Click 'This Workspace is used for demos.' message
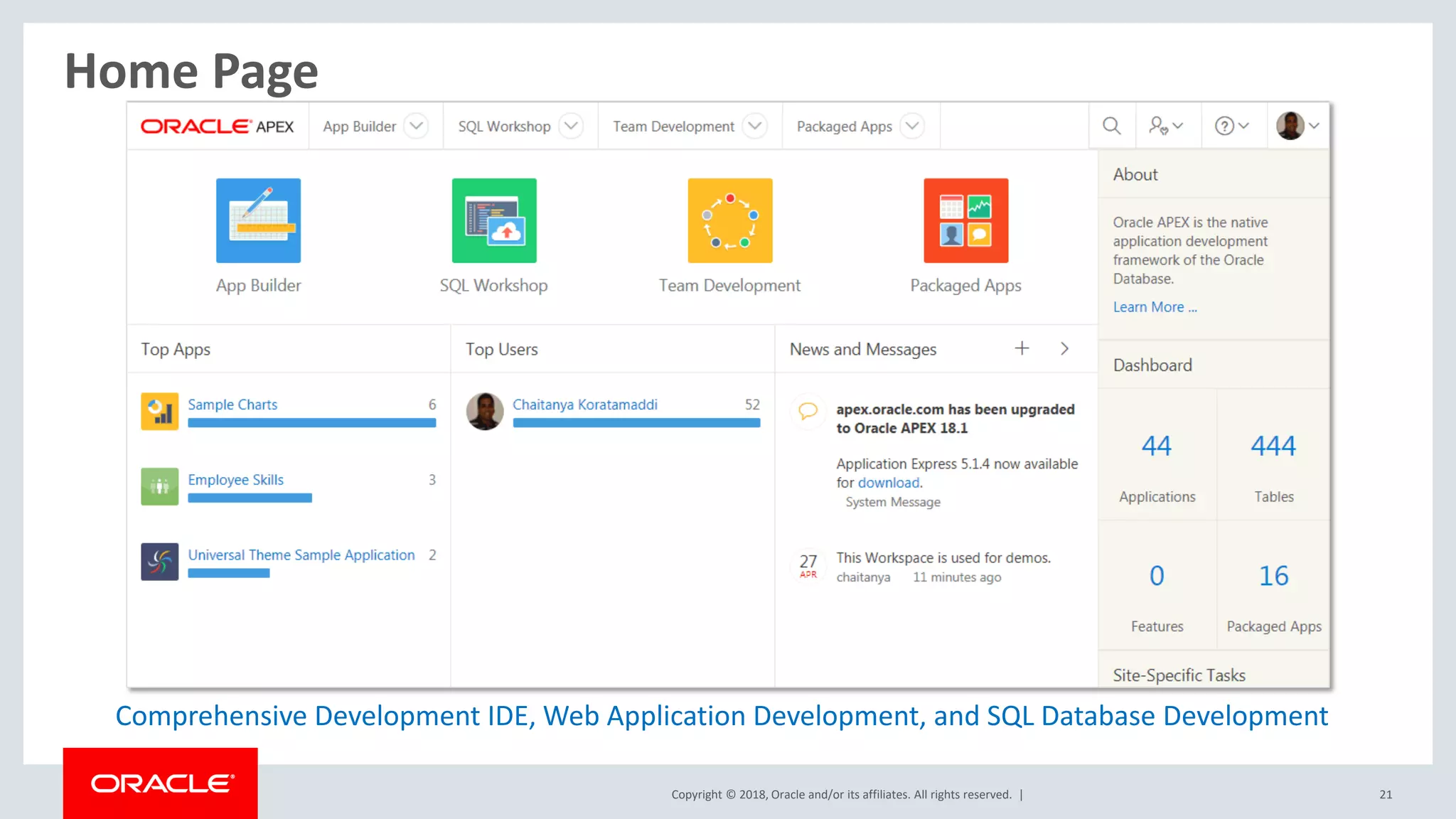The image size is (1456, 819). click(943, 558)
